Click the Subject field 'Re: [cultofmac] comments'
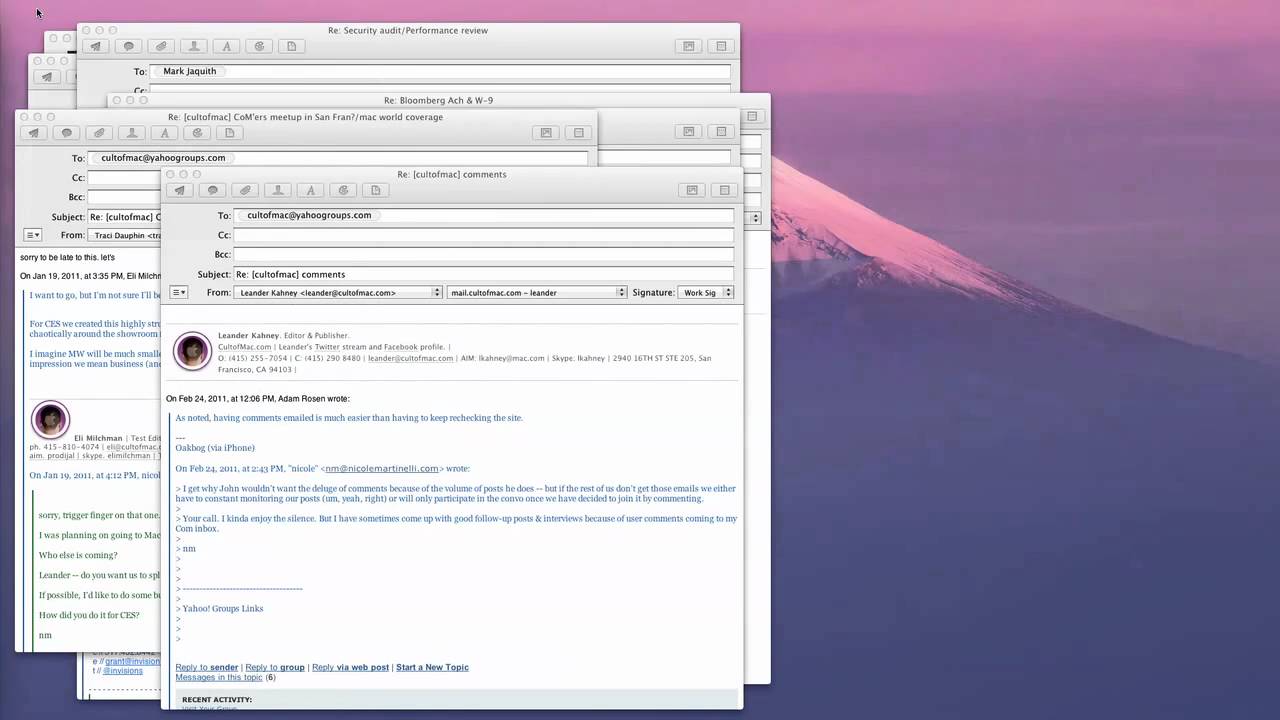The width and height of the screenshot is (1280, 720). coord(482,274)
